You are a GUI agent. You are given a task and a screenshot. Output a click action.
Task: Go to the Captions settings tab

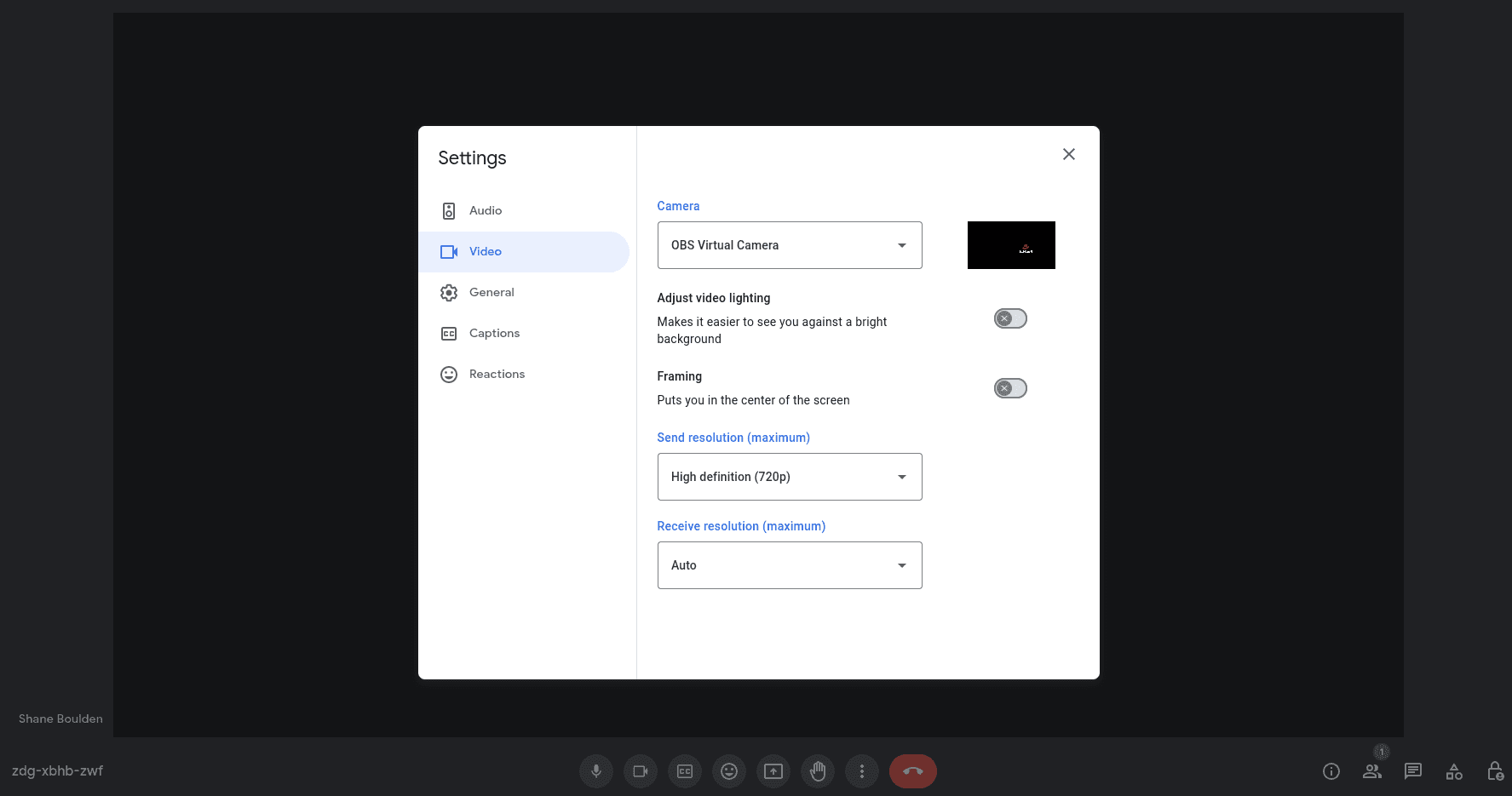[524, 334]
